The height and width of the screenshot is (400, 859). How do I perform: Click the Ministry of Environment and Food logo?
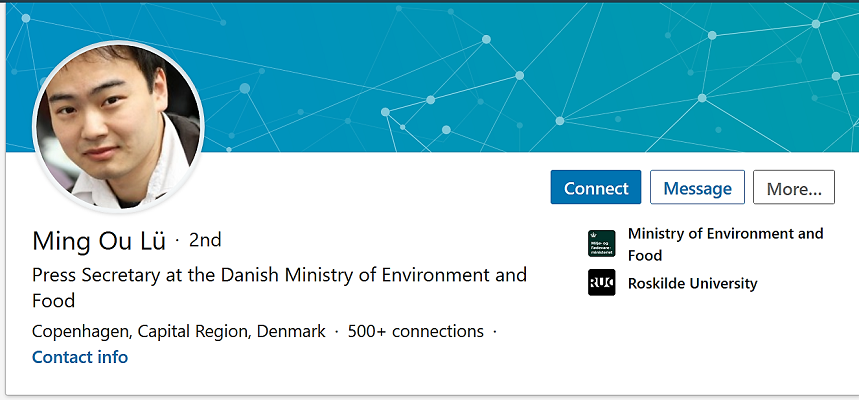pyautogui.click(x=602, y=243)
